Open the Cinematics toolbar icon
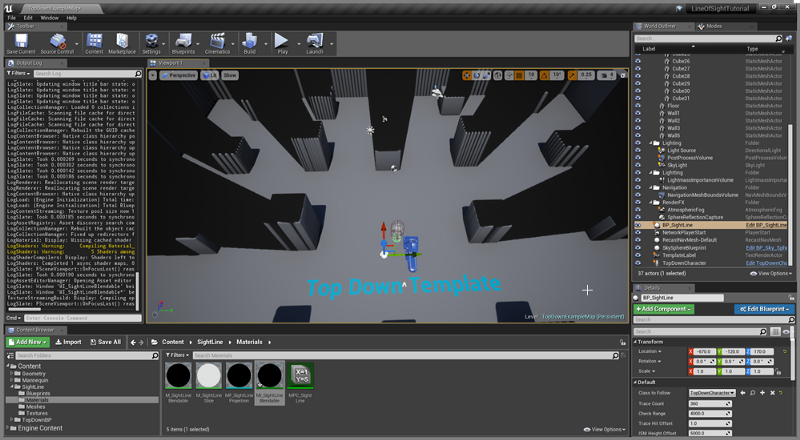Image resolution: width=800 pixels, height=440 pixels. (217, 43)
